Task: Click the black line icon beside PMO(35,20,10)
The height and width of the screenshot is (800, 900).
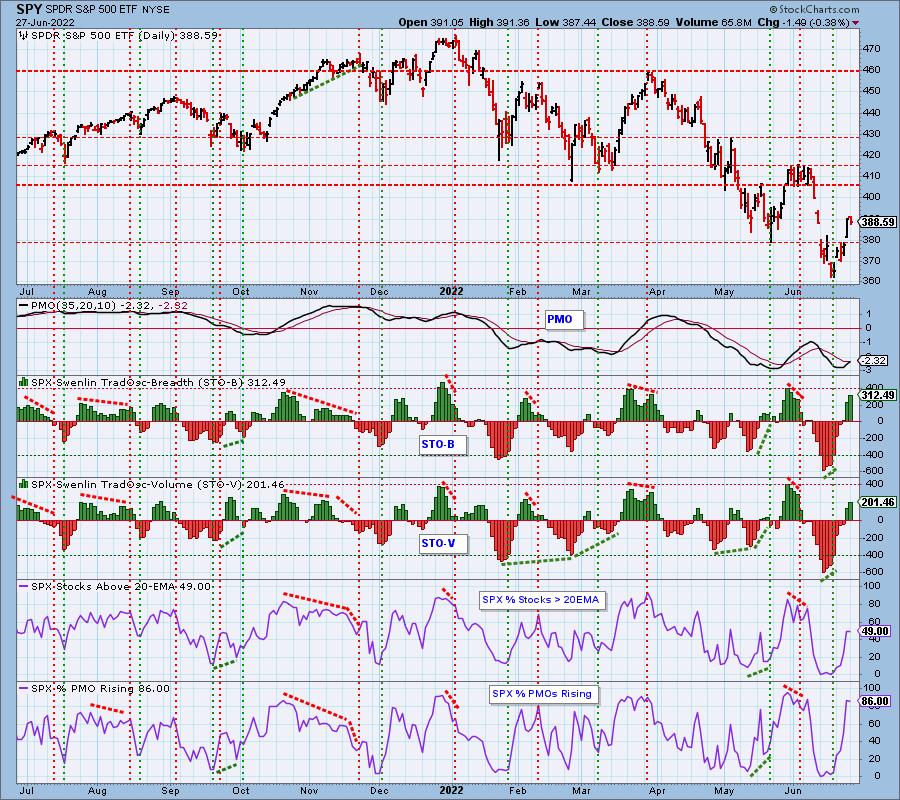Action: click(24, 305)
